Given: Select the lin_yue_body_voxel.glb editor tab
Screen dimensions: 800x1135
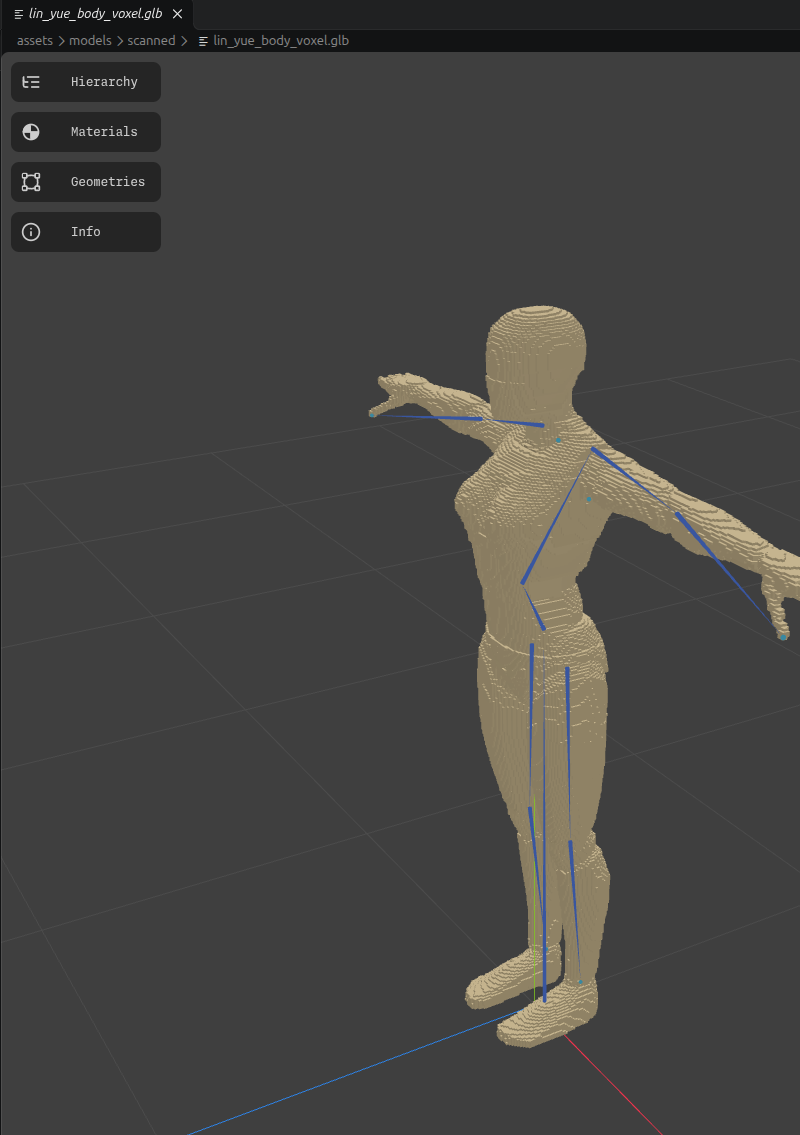Looking at the screenshot, I should click(x=97, y=14).
